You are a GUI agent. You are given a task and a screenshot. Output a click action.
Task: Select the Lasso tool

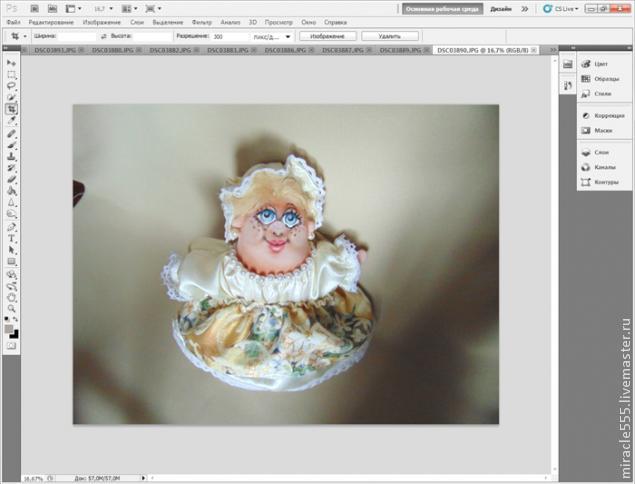[11, 86]
